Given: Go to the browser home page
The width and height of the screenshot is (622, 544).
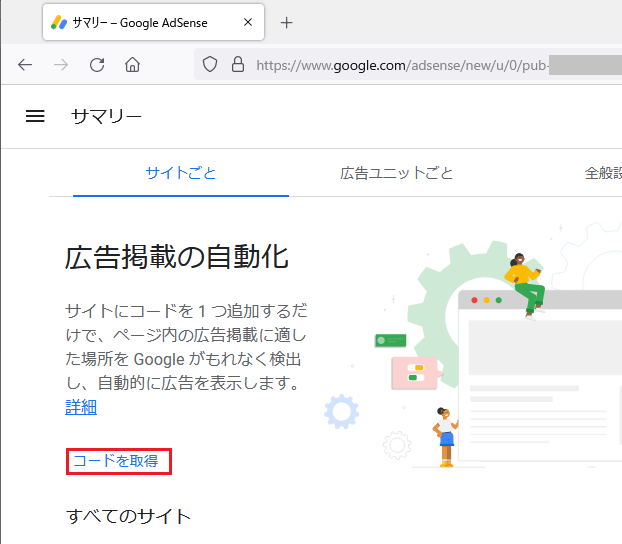Looking at the screenshot, I should [x=132, y=65].
